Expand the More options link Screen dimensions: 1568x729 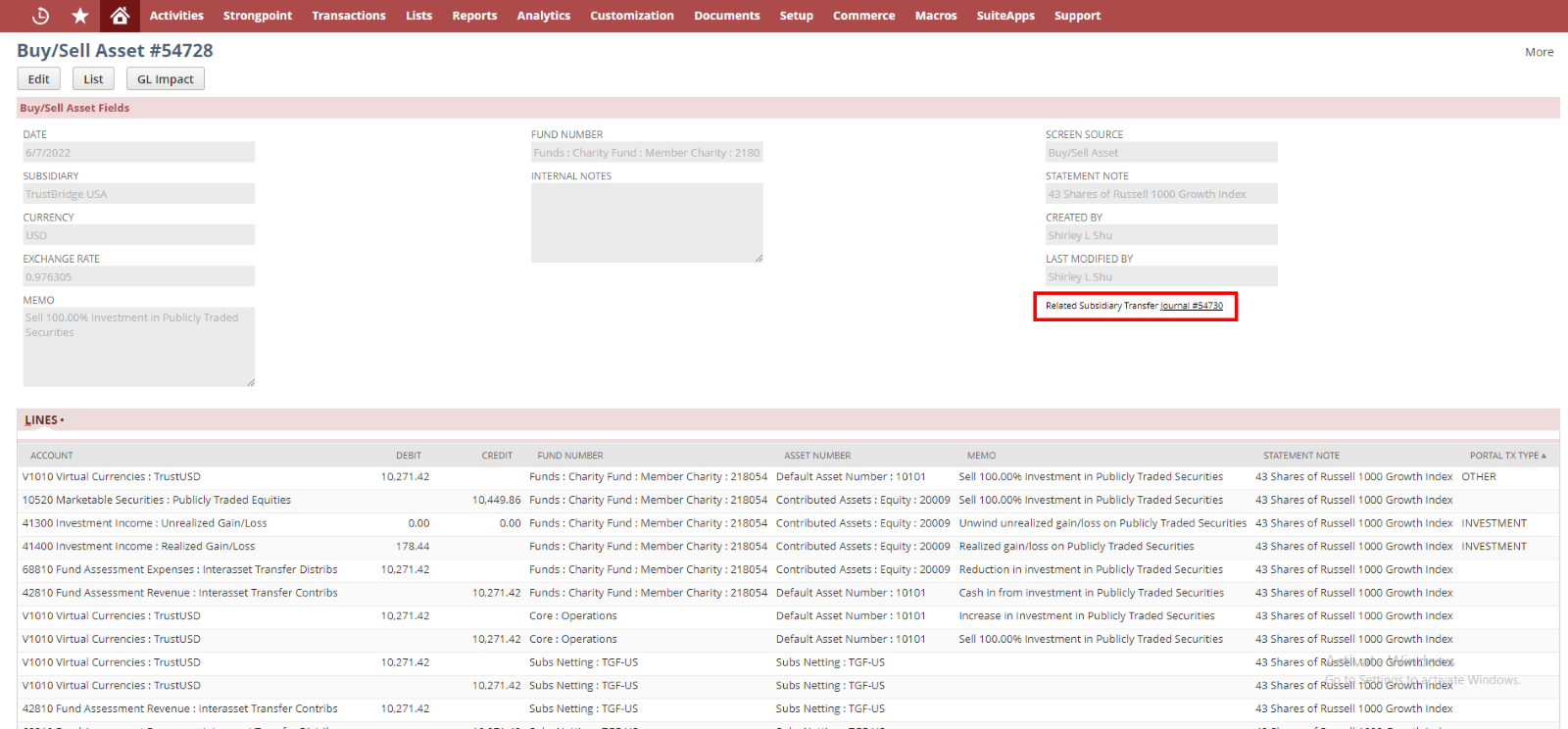[1539, 52]
